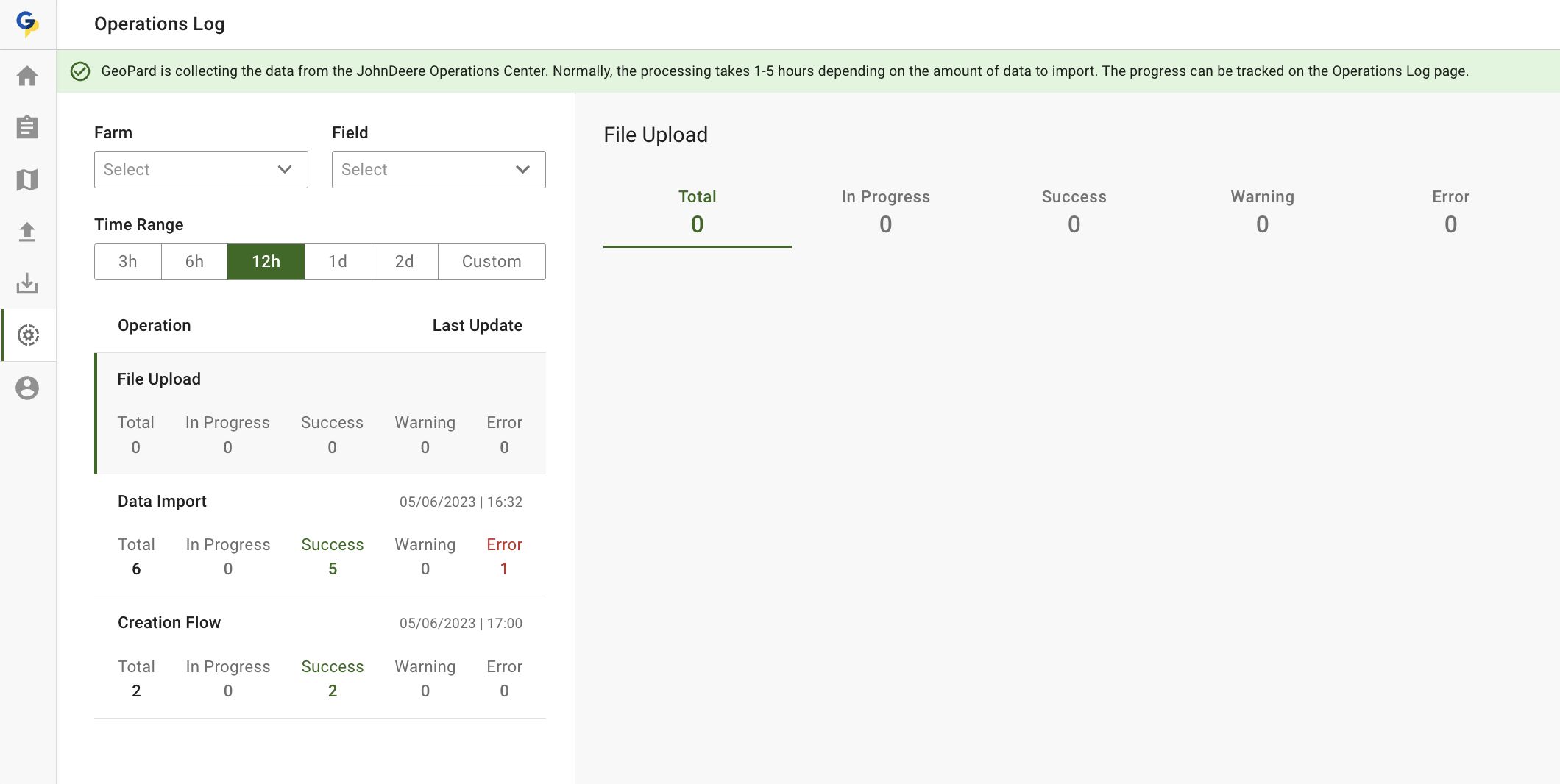Switch to the In Progress tab
Image resolution: width=1560 pixels, height=784 pixels.
[x=885, y=211]
